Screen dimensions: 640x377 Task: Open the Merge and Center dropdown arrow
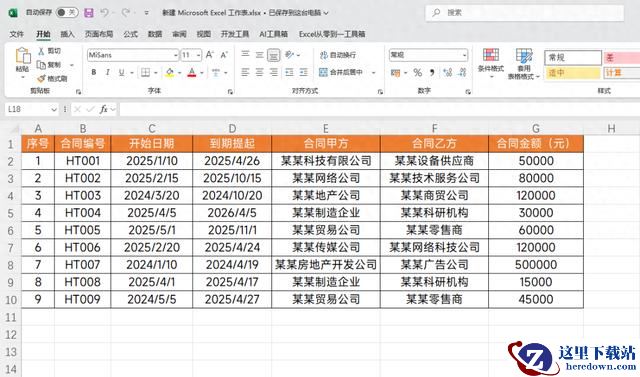(373, 73)
